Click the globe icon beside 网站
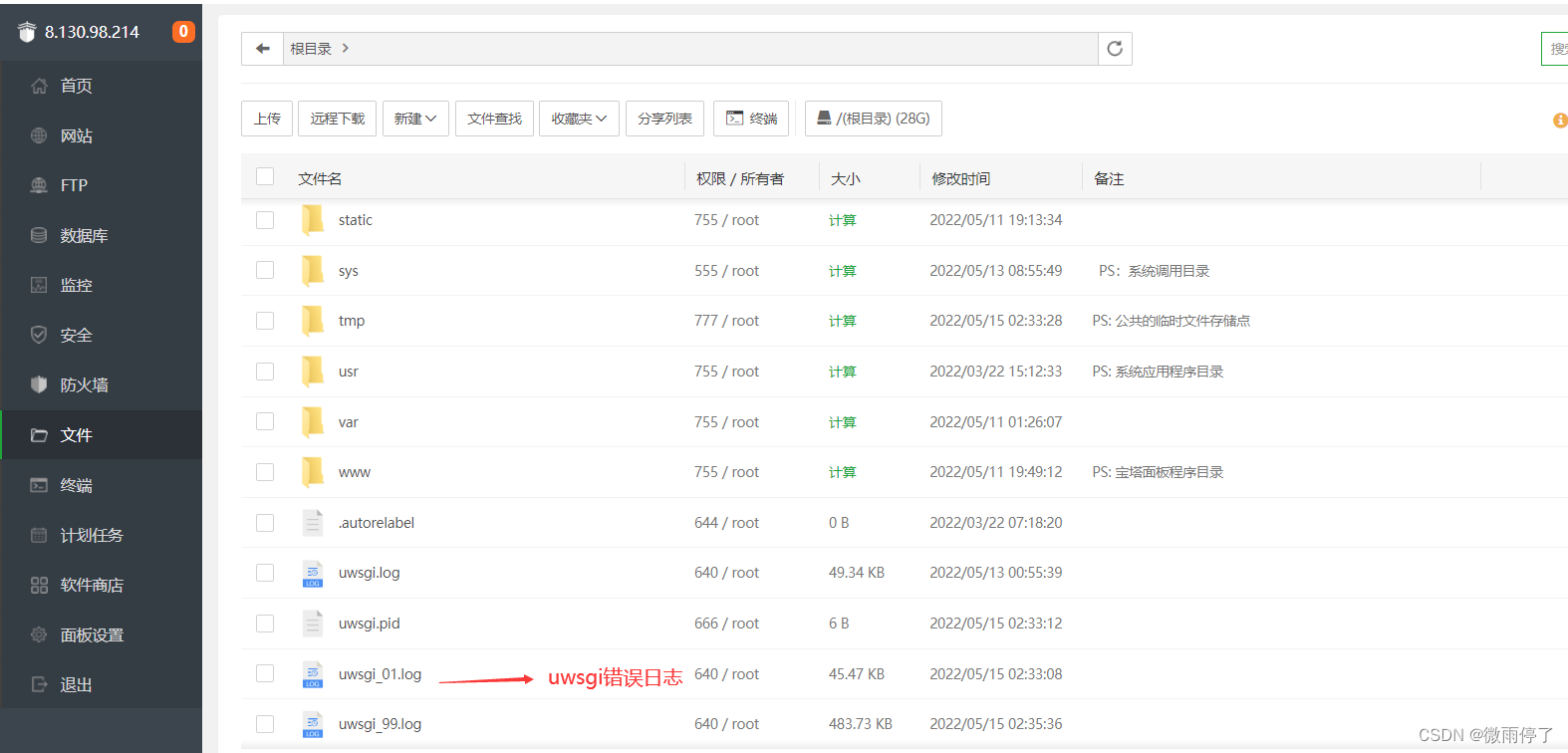 pos(39,135)
